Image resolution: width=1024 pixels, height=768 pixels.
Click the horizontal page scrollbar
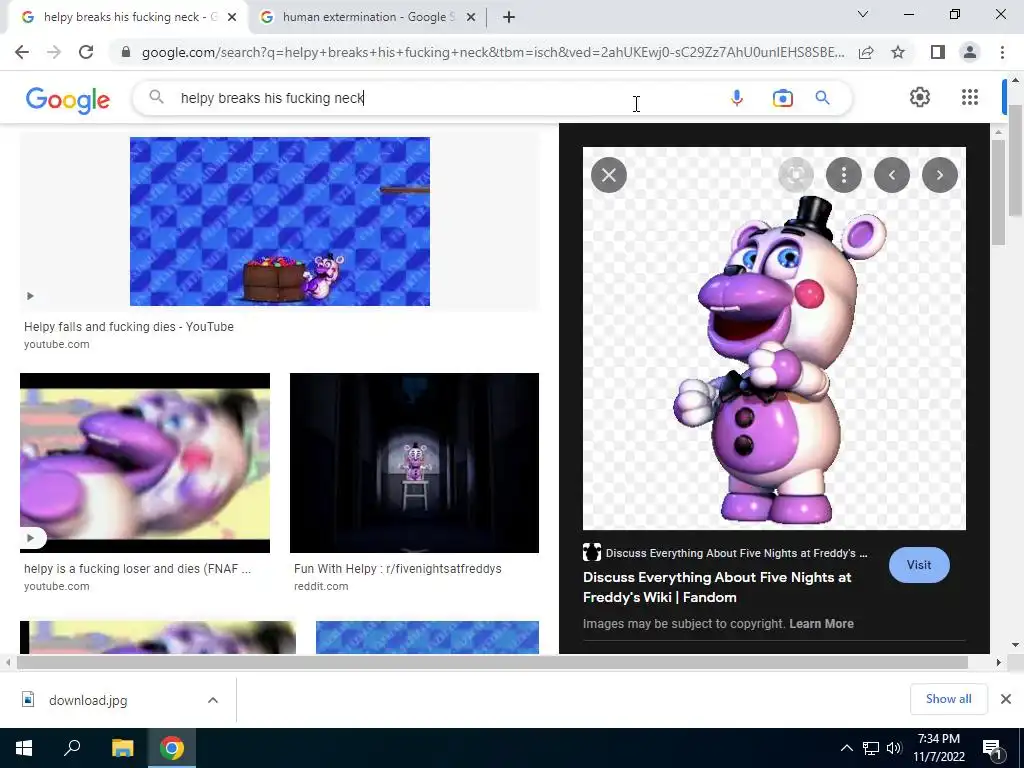(492, 662)
